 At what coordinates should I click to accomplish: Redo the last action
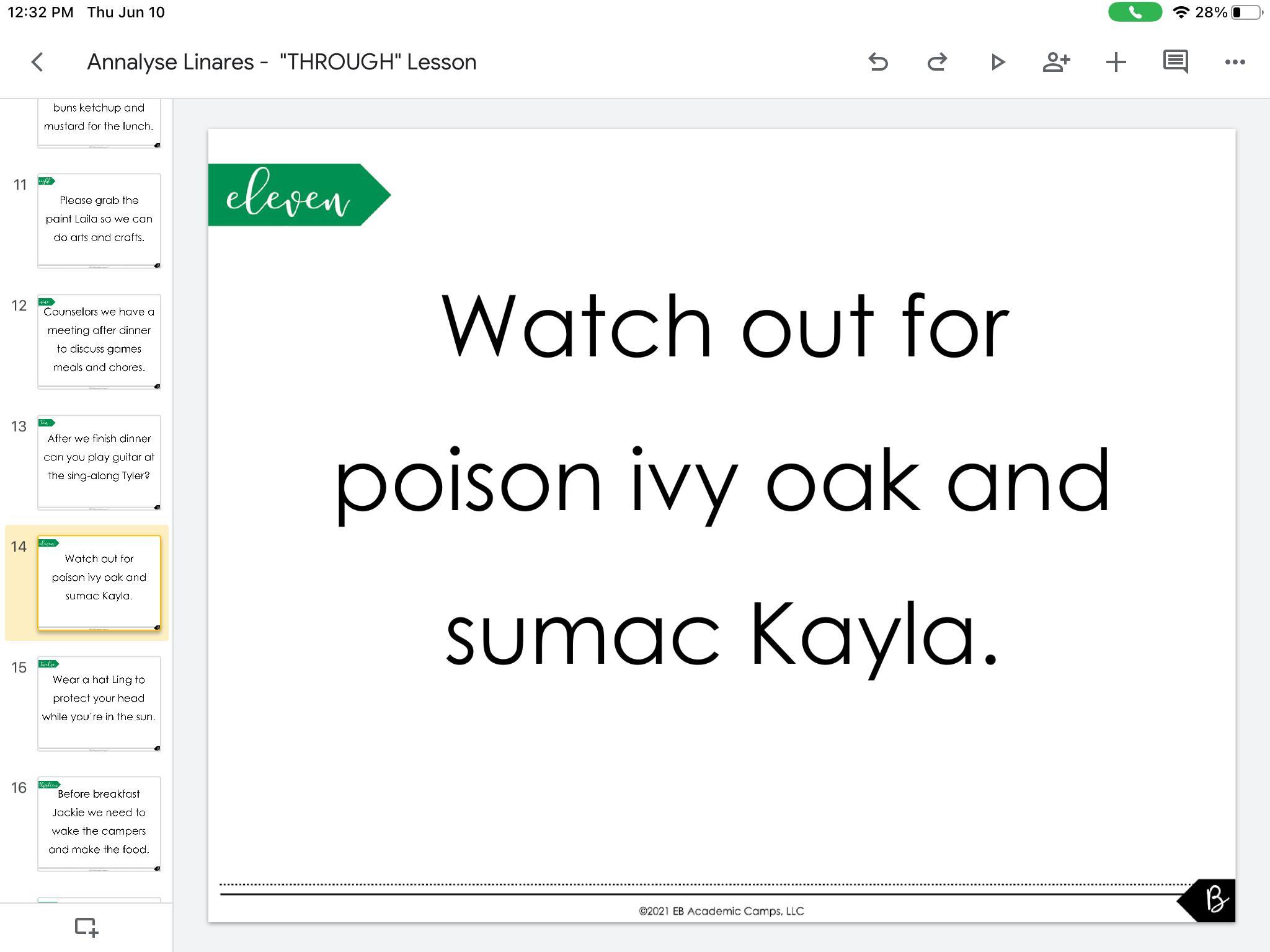[937, 62]
